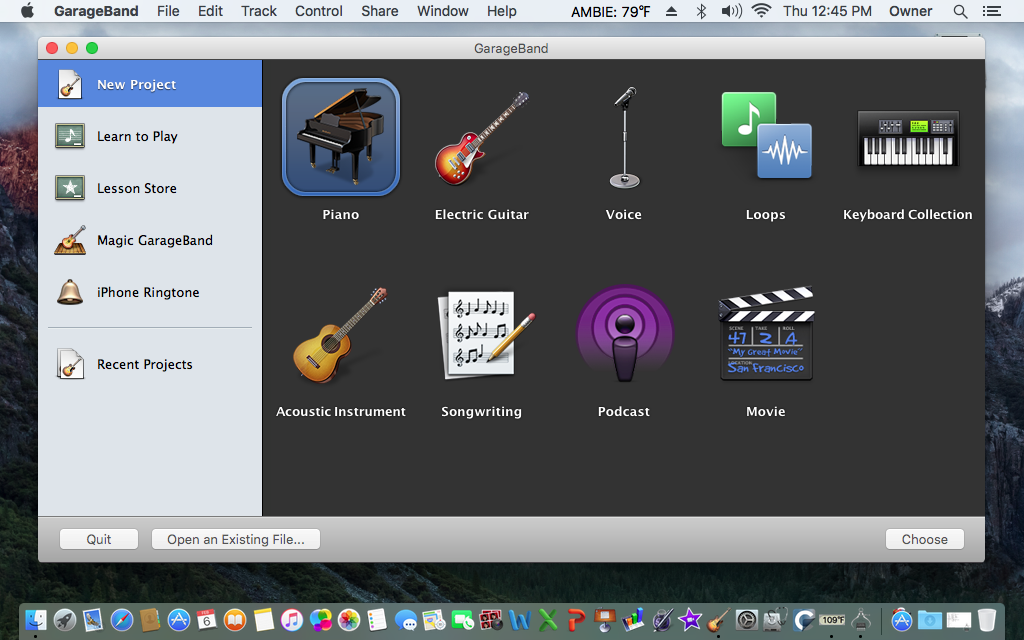Select the Podcast project template

pyautogui.click(x=624, y=334)
